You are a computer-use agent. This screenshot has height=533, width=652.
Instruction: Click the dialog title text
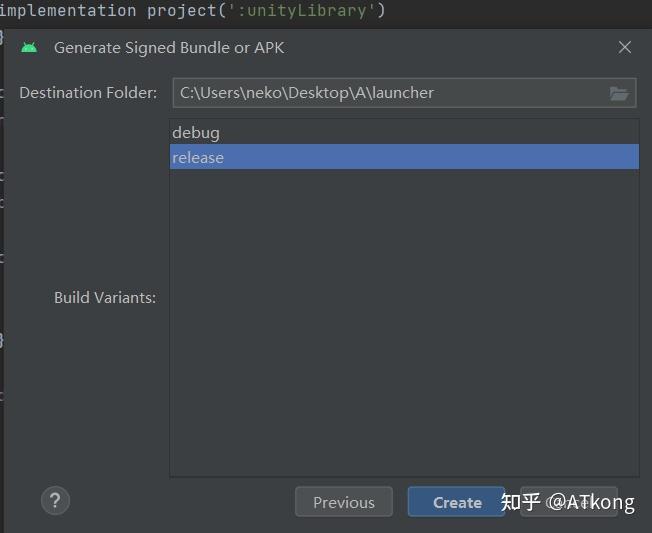point(169,47)
